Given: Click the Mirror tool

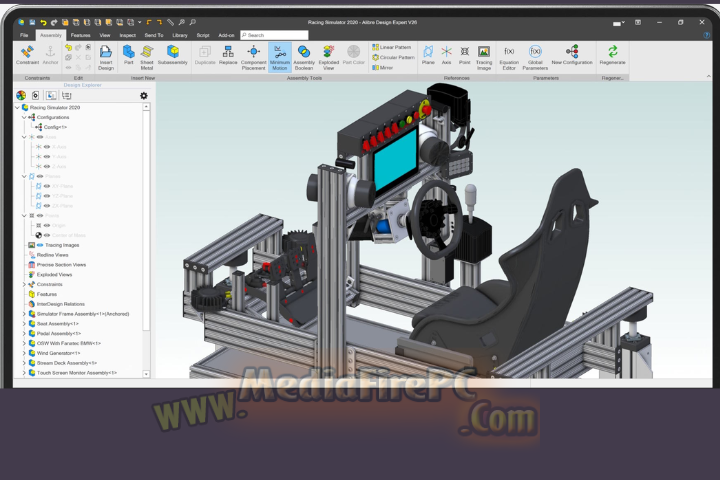Looking at the screenshot, I should [x=382, y=68].
